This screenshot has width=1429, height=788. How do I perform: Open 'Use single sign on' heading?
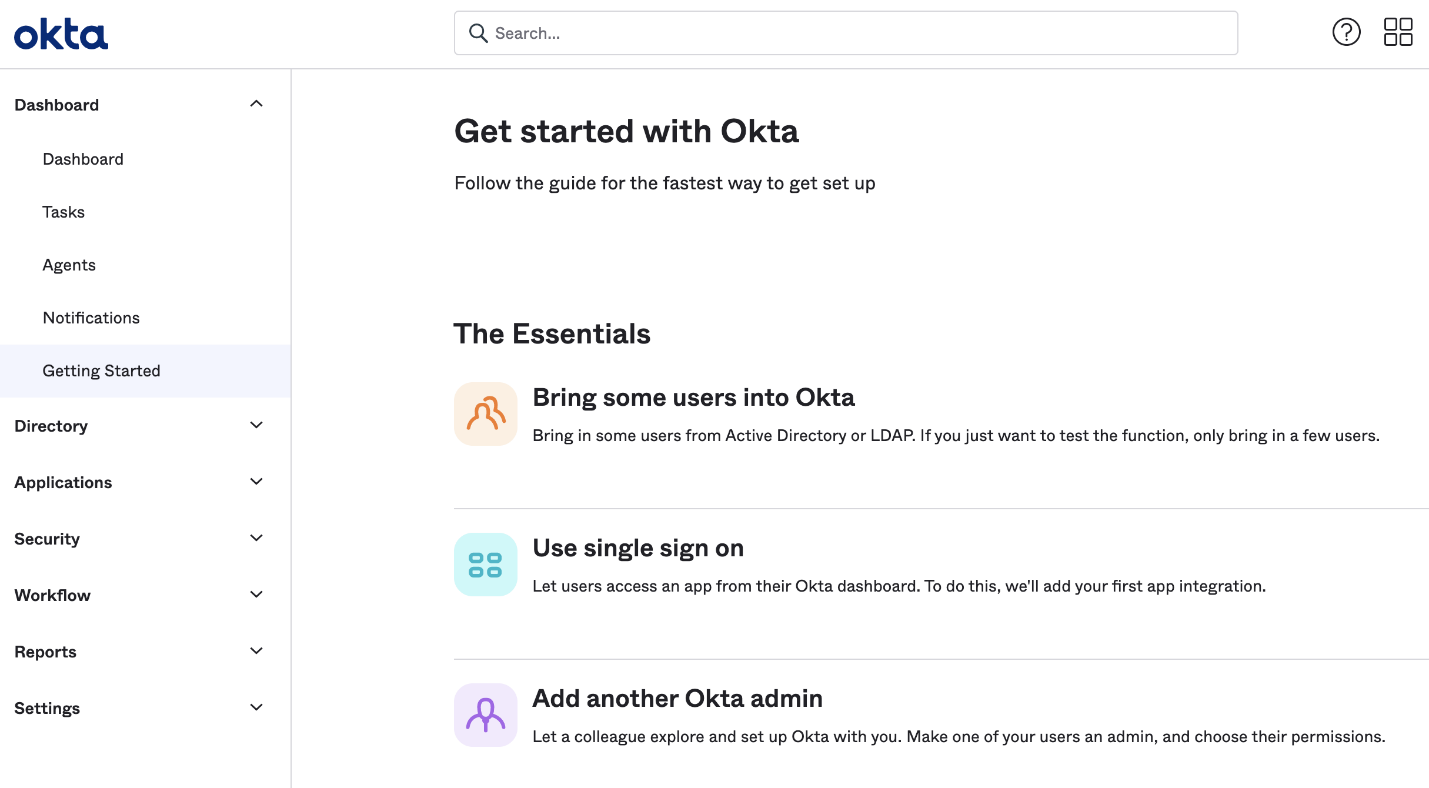(x=638, y=548)
